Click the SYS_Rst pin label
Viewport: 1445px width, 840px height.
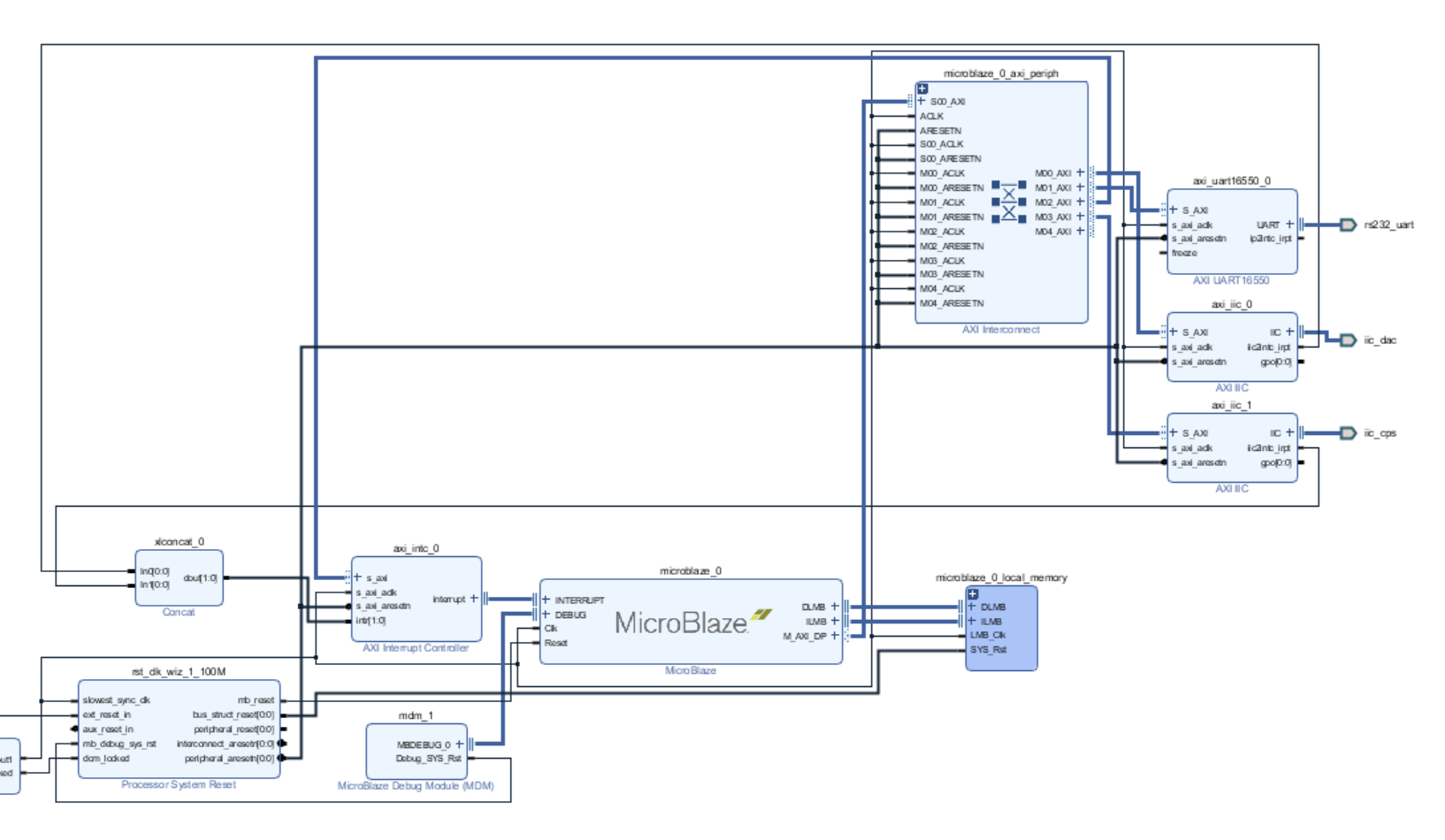point(988,650)
